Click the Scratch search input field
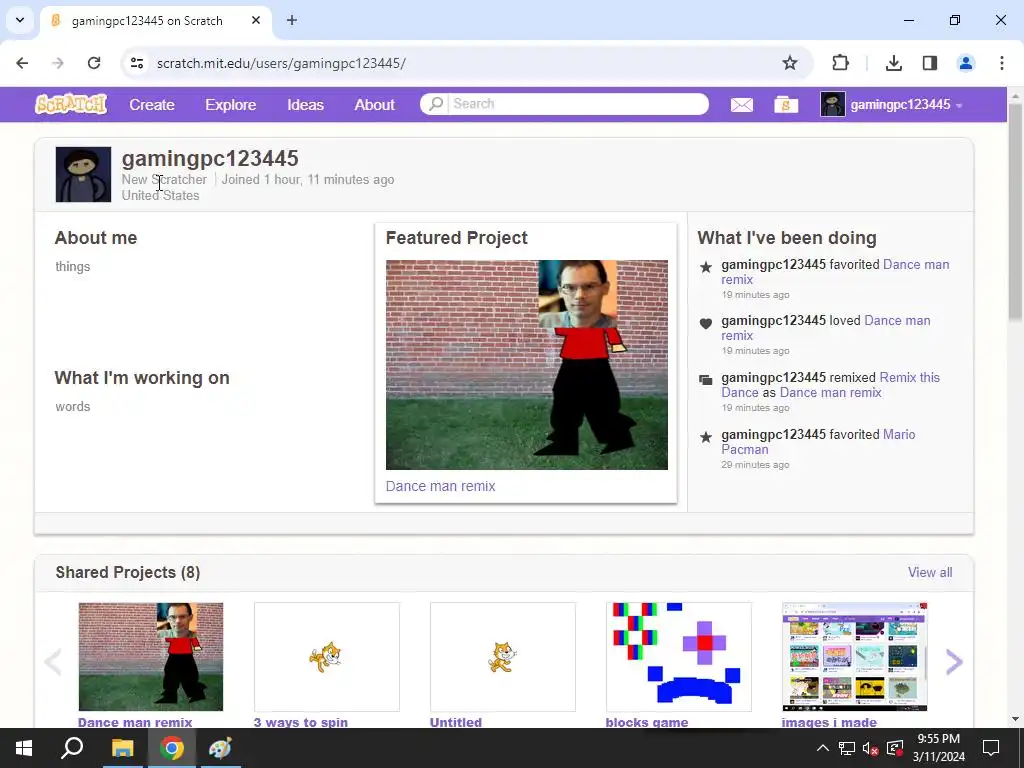The height and width of the screenshot is (768, 1024). (578, 104)
